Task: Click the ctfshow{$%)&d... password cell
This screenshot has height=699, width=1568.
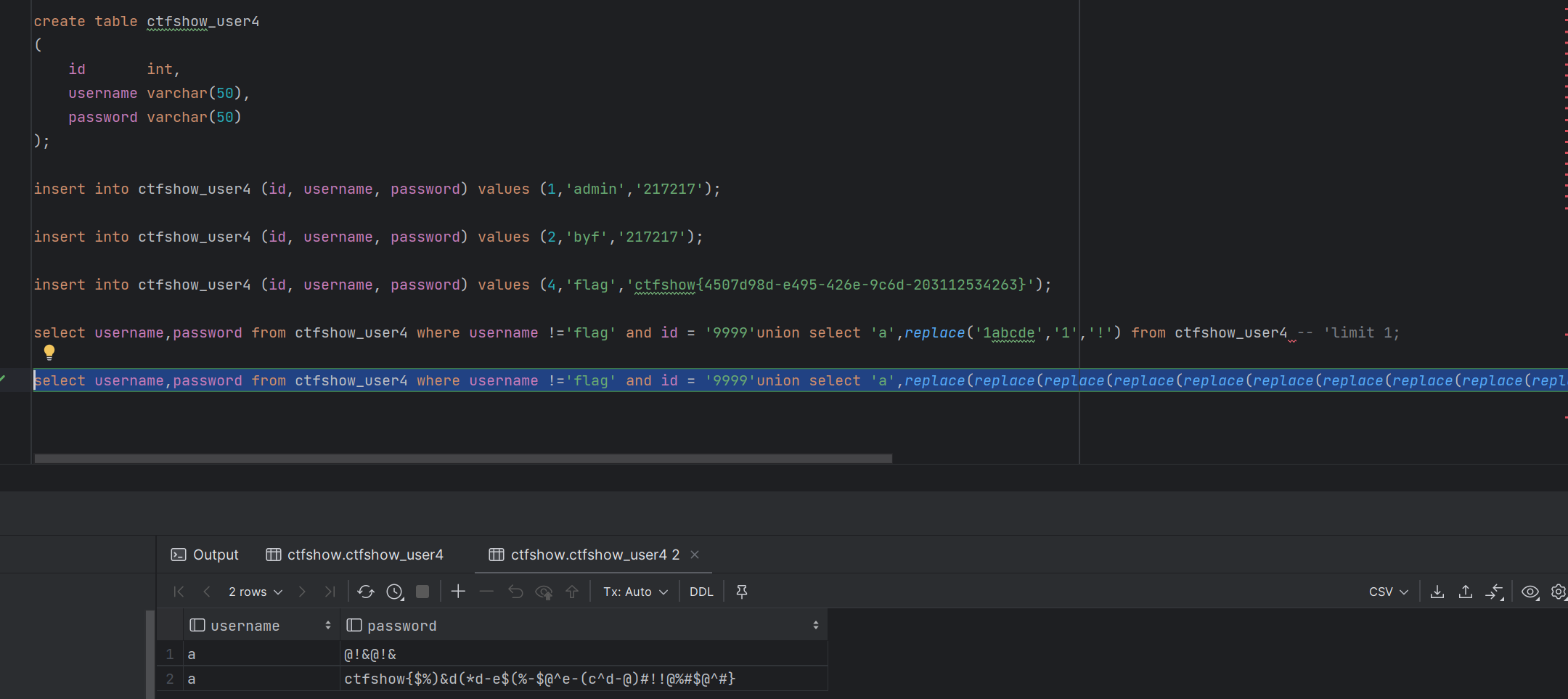Action: [584, 679]
